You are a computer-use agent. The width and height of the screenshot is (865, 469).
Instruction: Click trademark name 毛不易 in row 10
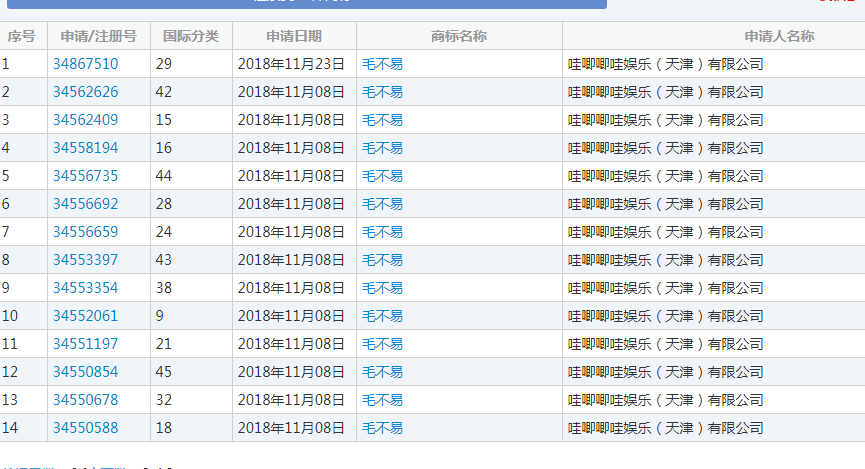382,316
